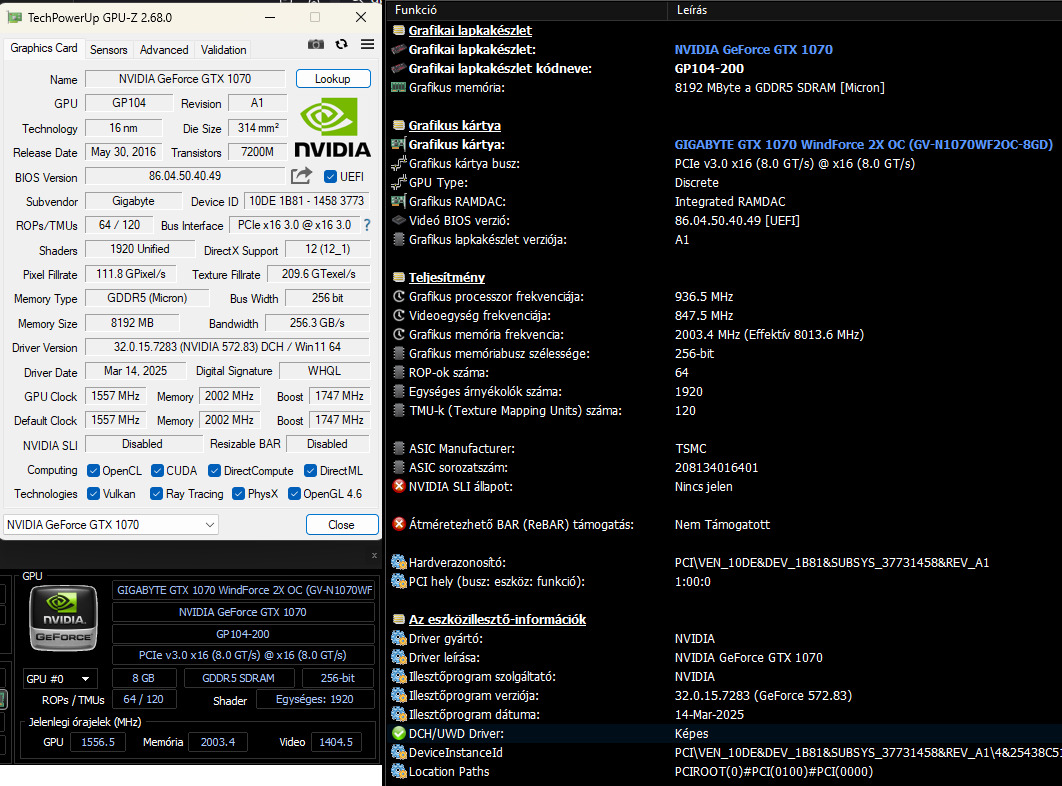The height and width of the screenshot is (786, 1062).
Task: Click the GP104-200 field in GPU panel
Action: 243,634
